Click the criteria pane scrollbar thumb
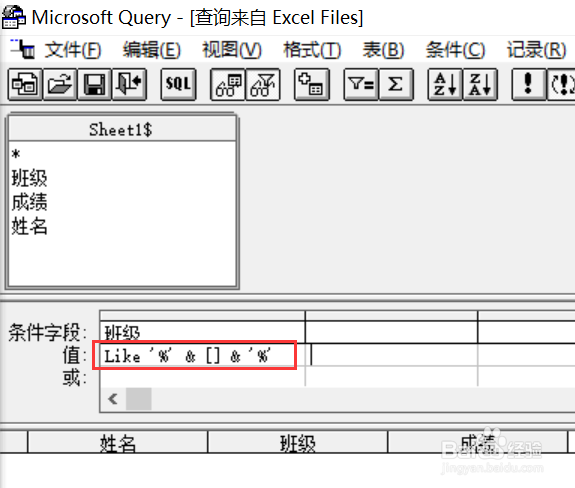 (x=139, y=399)
